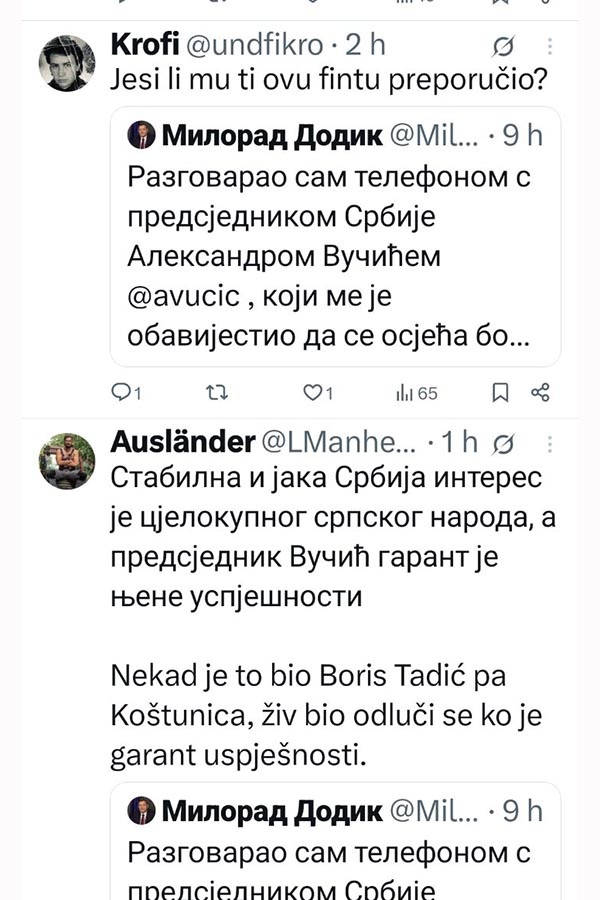This screenshot has height=900, width=600.
Task: Open retweet options on Krofi's tweet
Action: pyautogui.click(x=216, y=393)
